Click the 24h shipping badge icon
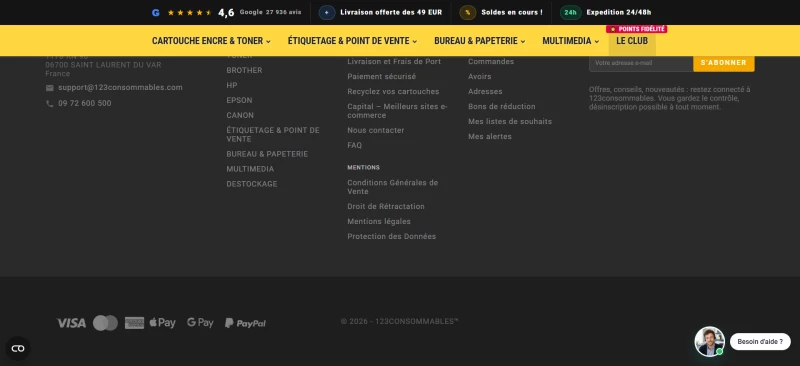The image size is (800, 366). pyautogui.click(x=570, y=12)
